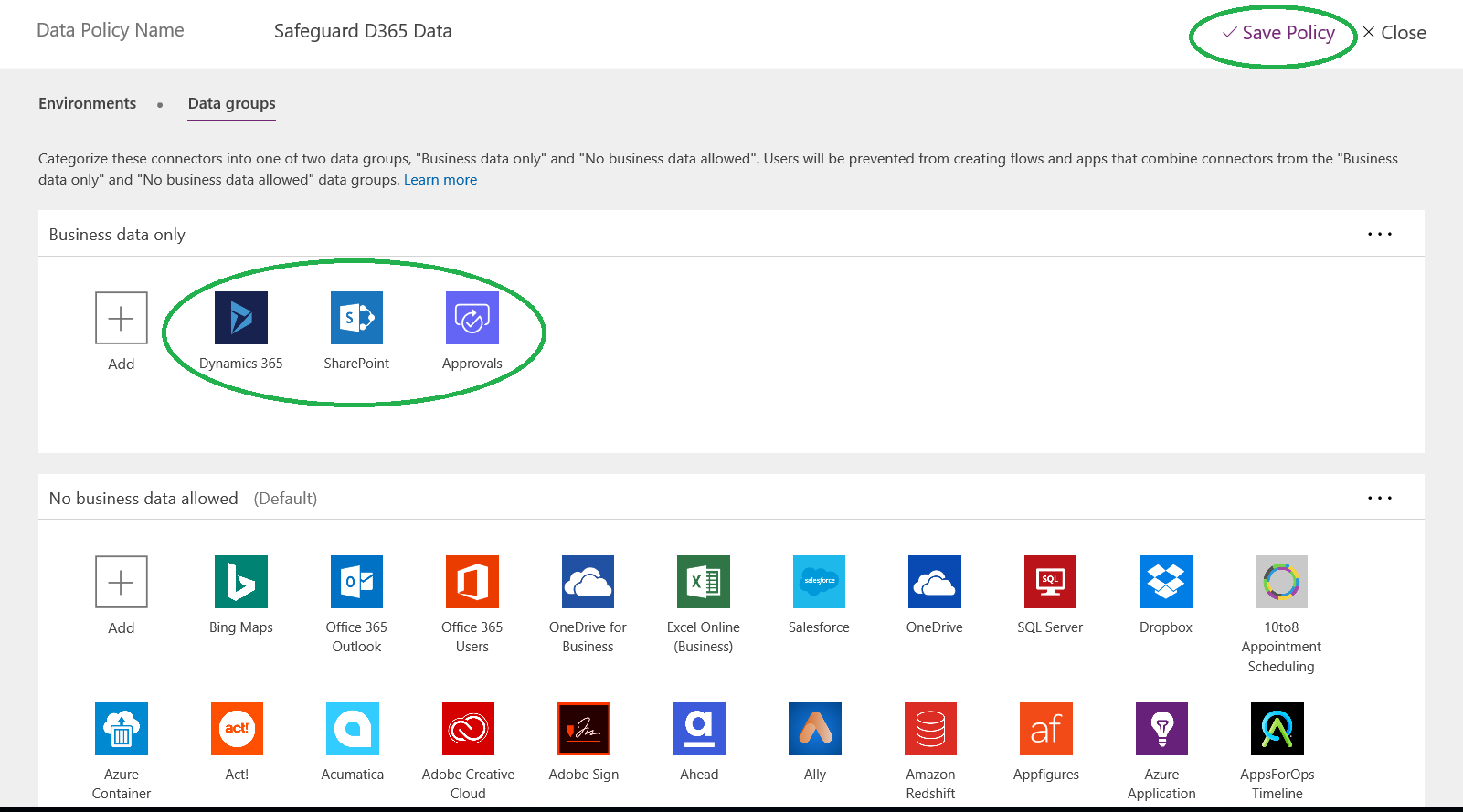Click the Excel Online (Business) connector
Screen dimensions: 1463x812
click(x=703, y=582)
